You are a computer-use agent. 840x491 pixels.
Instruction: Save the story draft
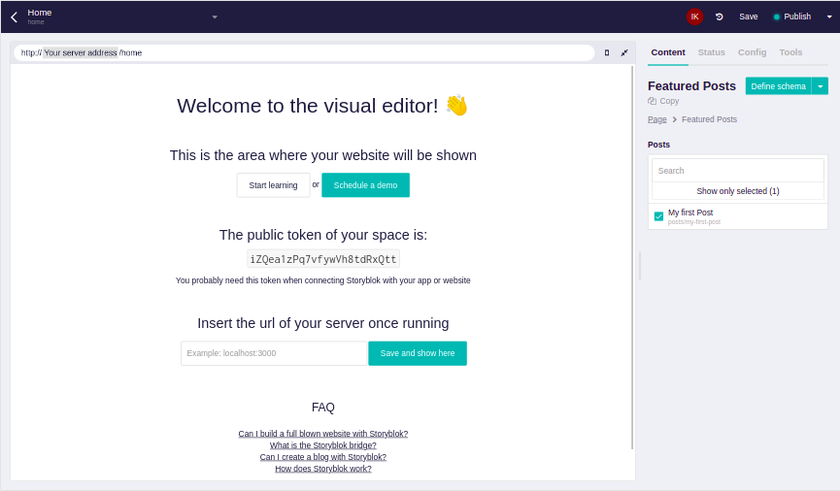pos(748,17)
